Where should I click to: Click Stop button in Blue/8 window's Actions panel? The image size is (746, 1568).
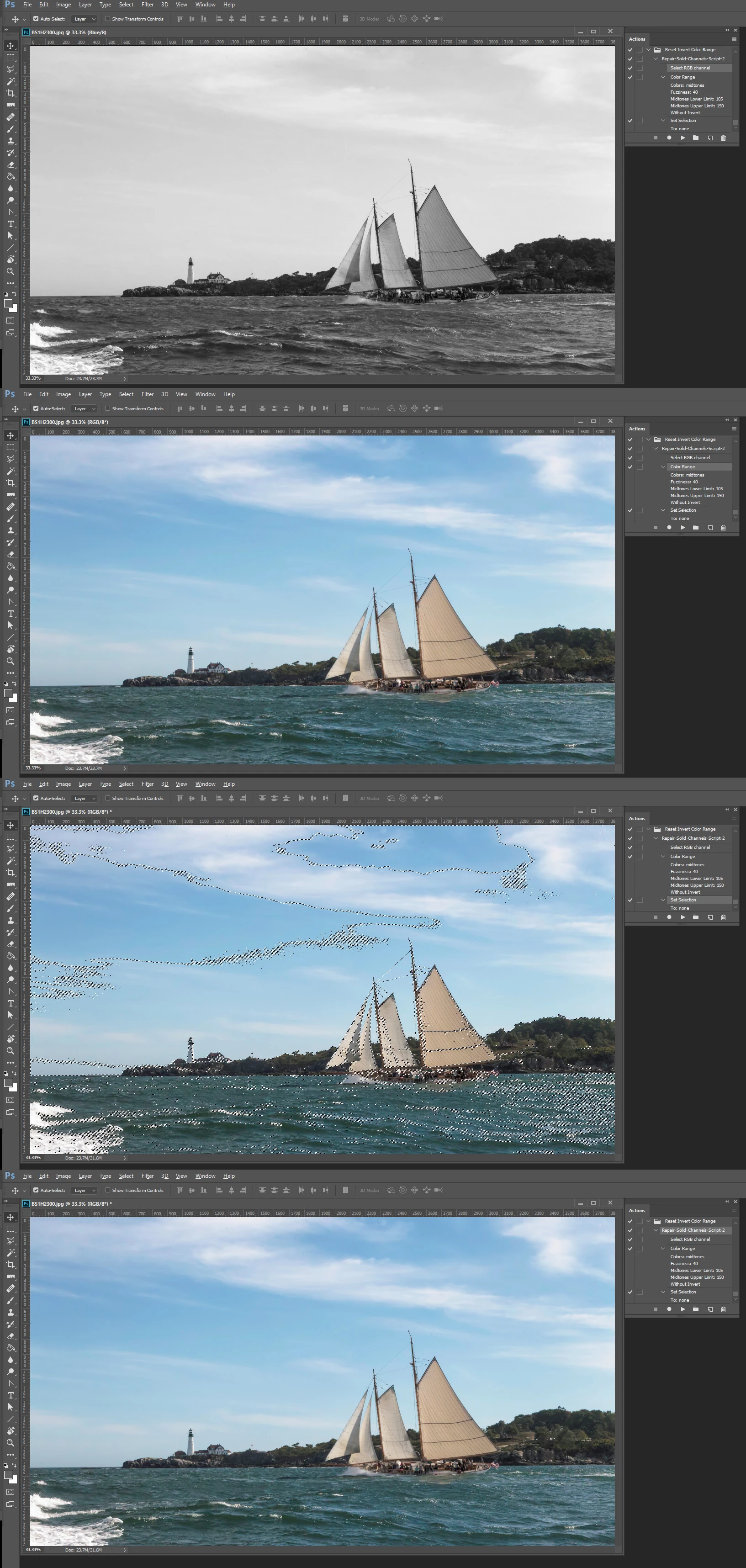(656, 138)
